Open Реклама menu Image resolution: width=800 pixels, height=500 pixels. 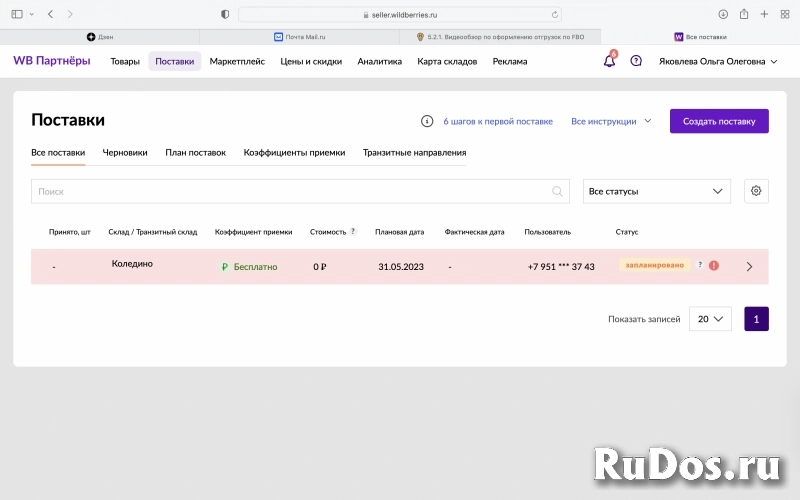coord(510,61)
